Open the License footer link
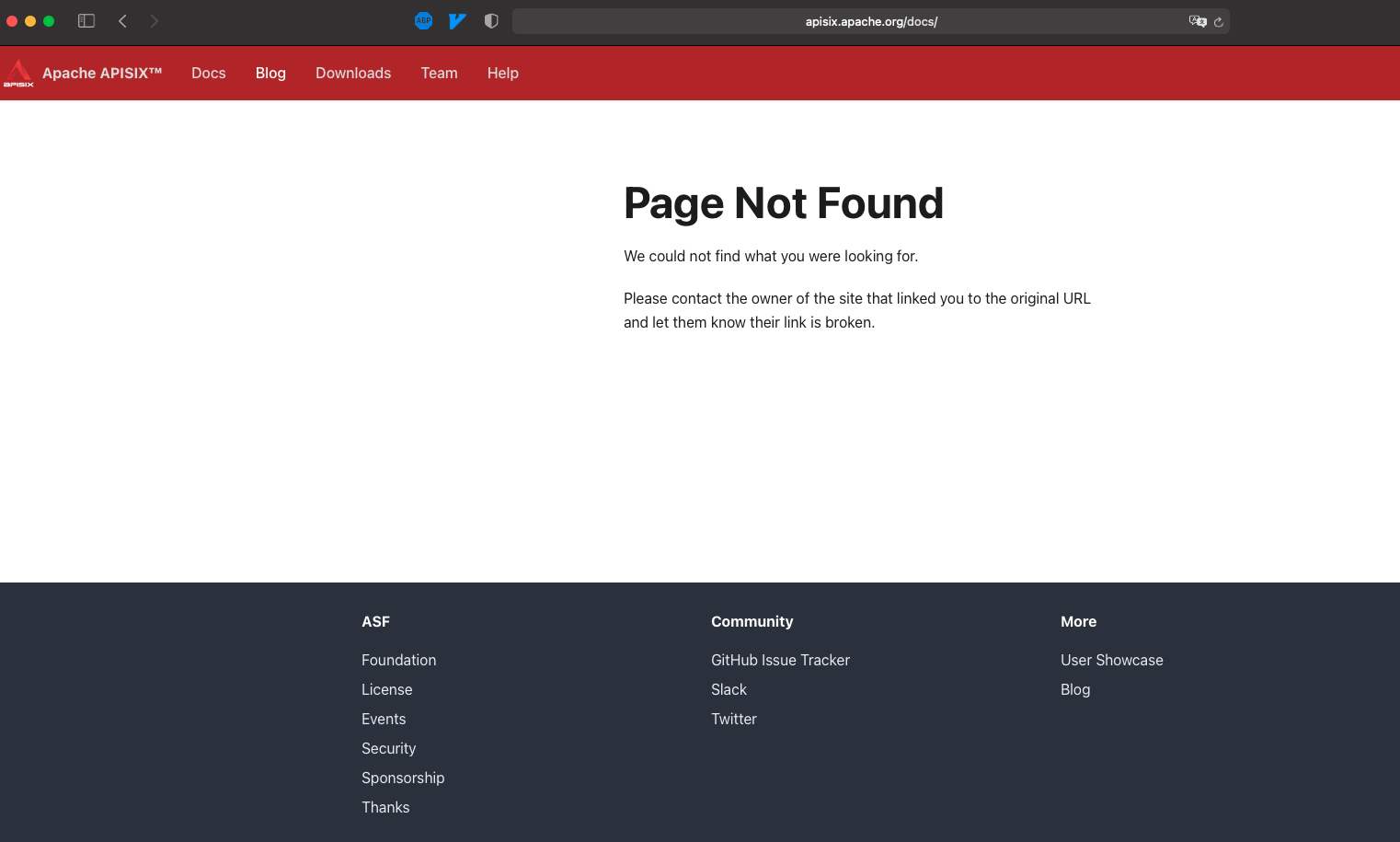This screenshot has width=1400, height=842. click(x=387, y=689)
